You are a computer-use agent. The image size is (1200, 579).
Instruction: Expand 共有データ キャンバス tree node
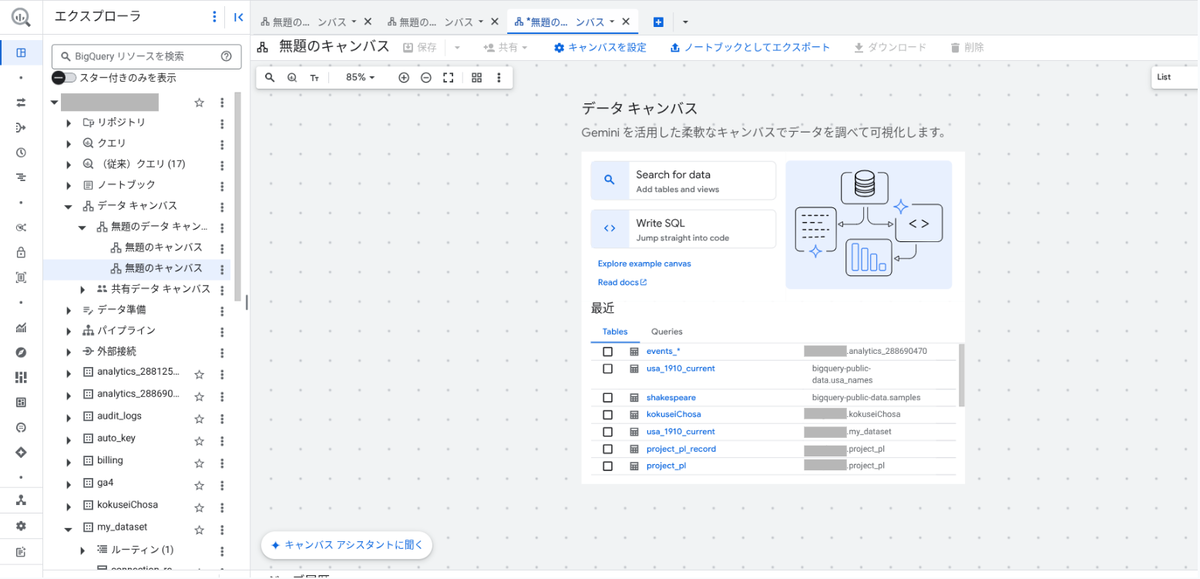point(83,290)
